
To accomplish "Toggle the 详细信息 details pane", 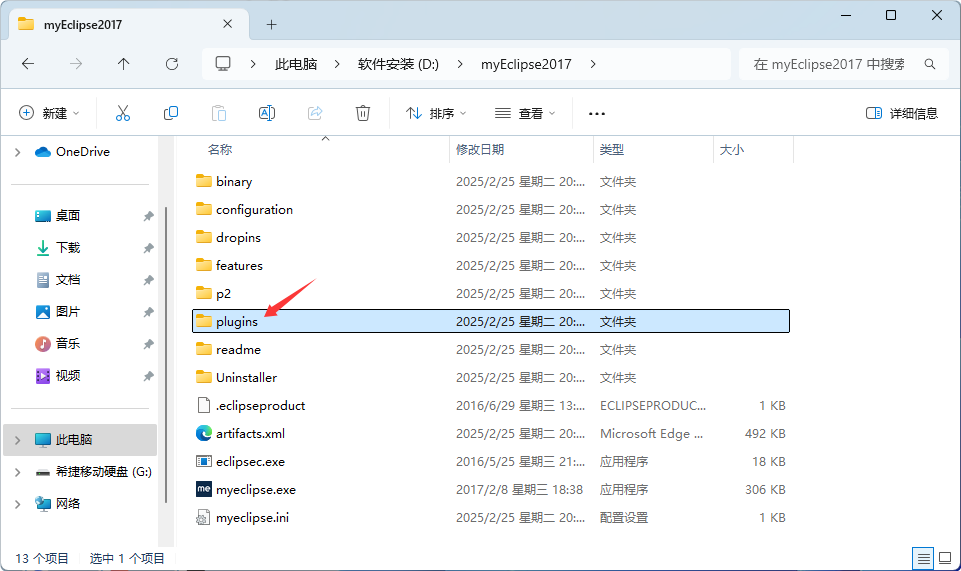I will click(902, 113).
